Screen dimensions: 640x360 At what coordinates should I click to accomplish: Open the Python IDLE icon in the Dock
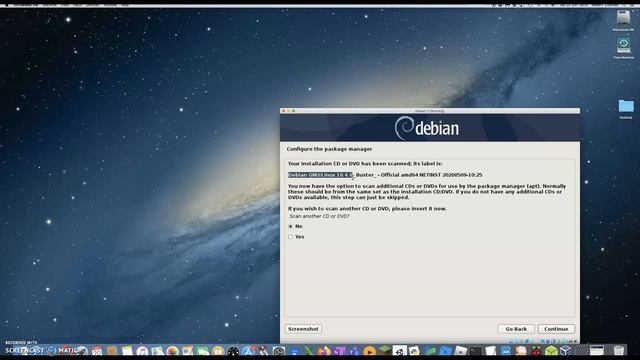(x=414, y=351)
